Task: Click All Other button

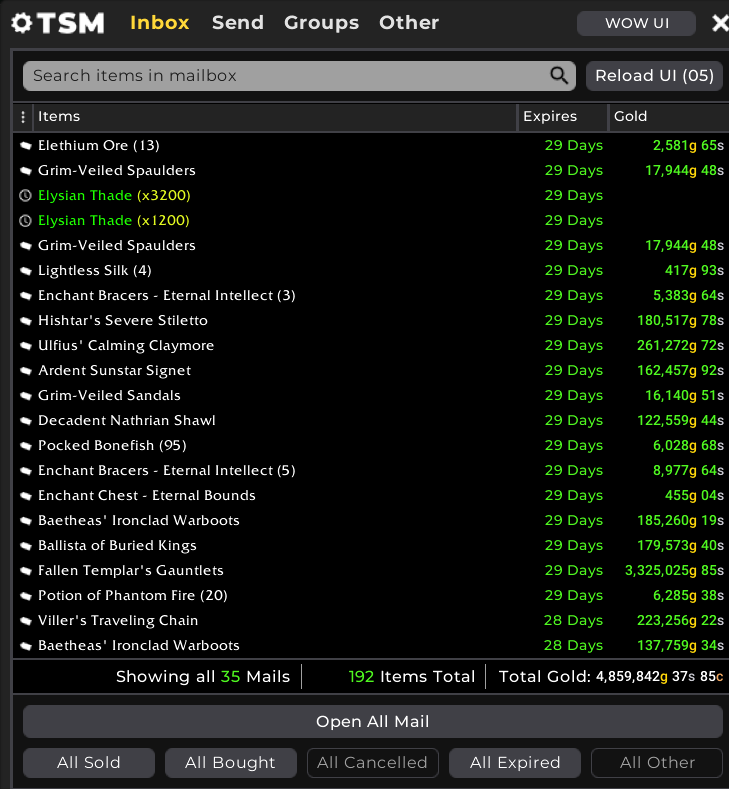Action: point(657,763)
